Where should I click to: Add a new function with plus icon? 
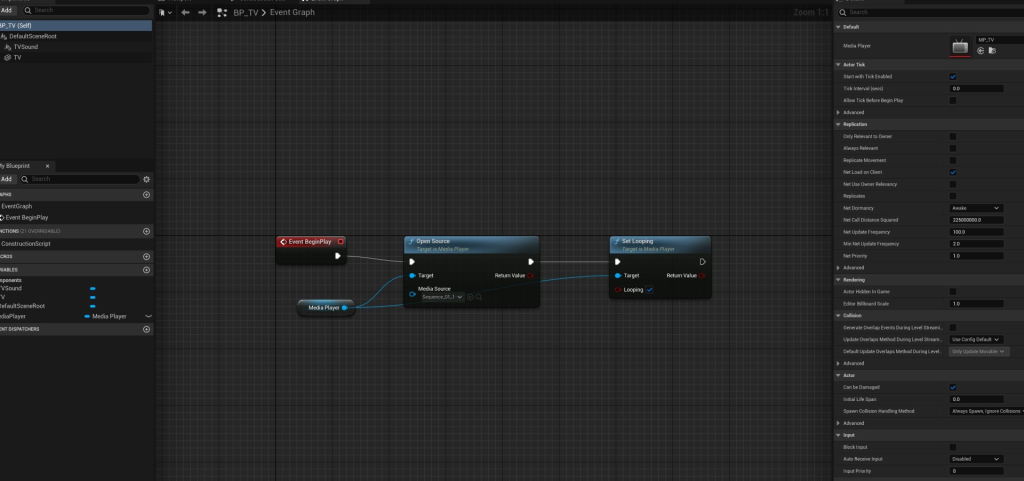click(x=146, y=231)
